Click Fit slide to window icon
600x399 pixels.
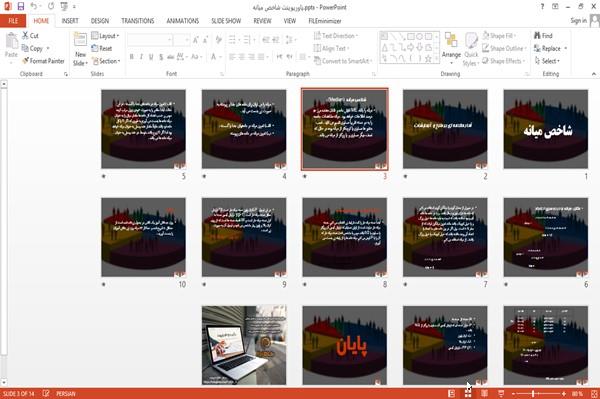pyautogui.click(x=594, y=394)
